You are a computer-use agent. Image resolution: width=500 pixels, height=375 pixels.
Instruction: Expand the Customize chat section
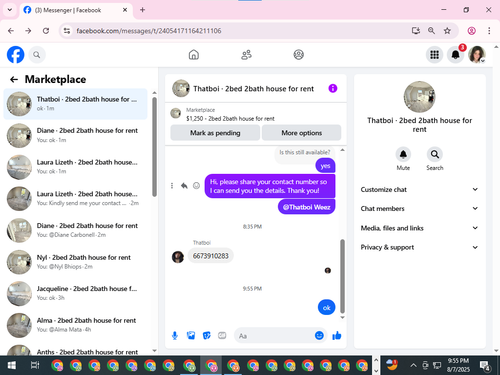coord(419,189)
